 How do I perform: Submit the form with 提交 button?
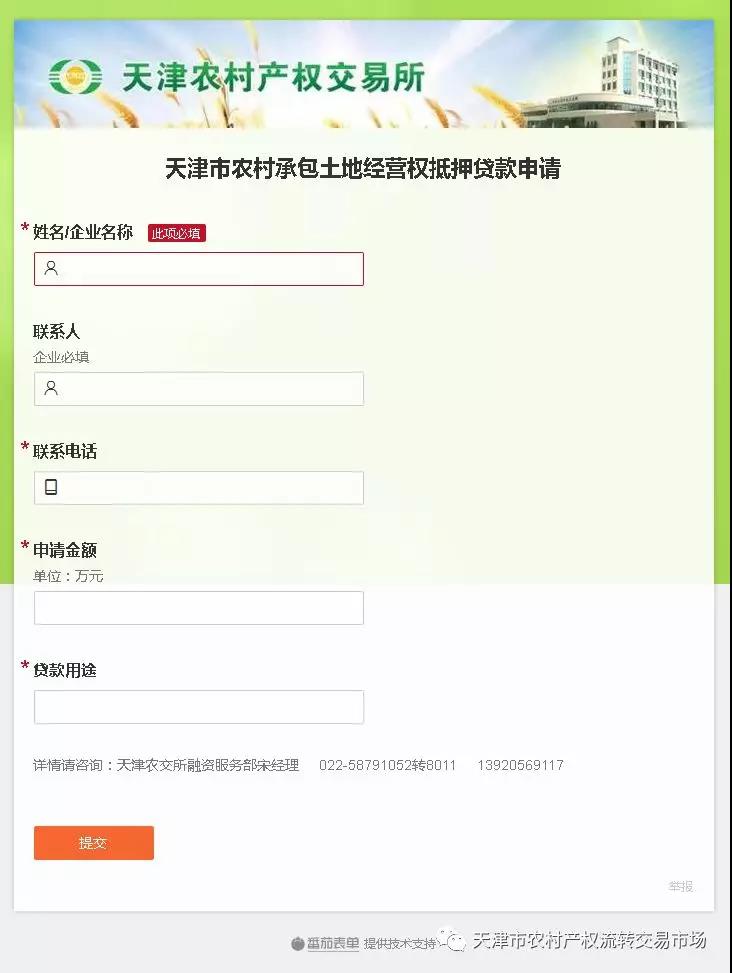(x=94, y=843)
